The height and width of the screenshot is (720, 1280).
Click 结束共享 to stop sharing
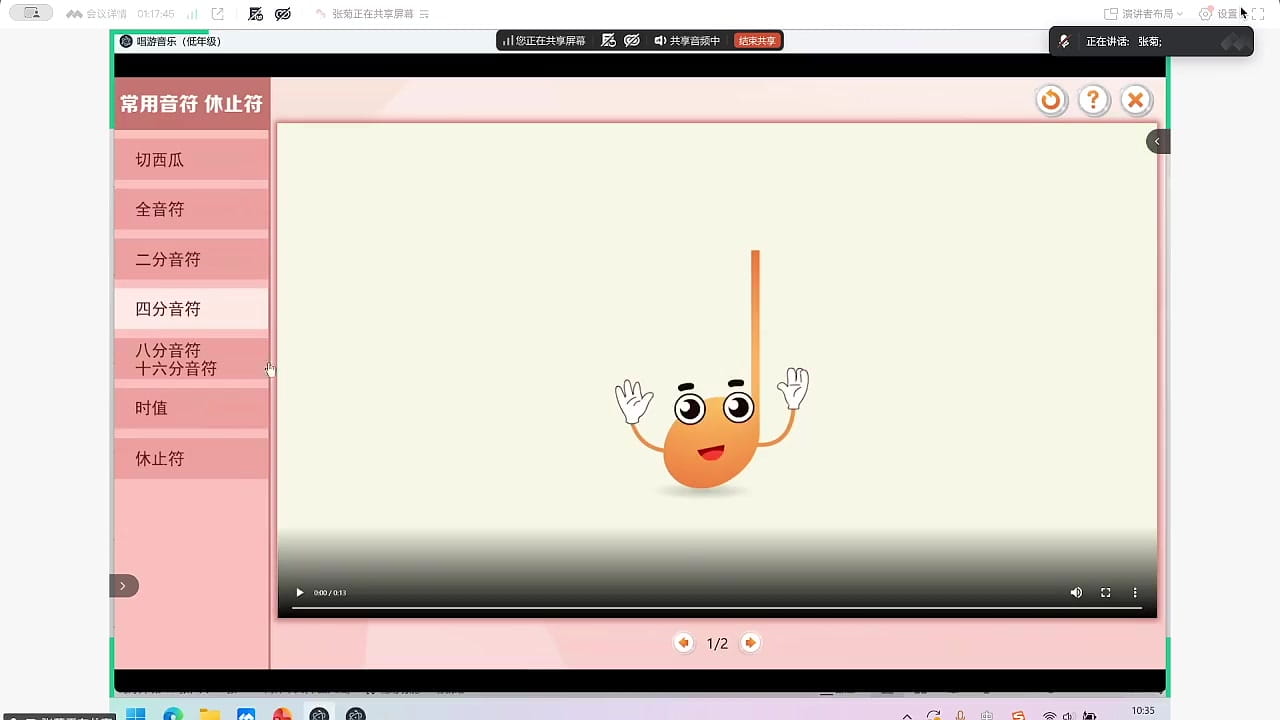(x=757, y=41)
